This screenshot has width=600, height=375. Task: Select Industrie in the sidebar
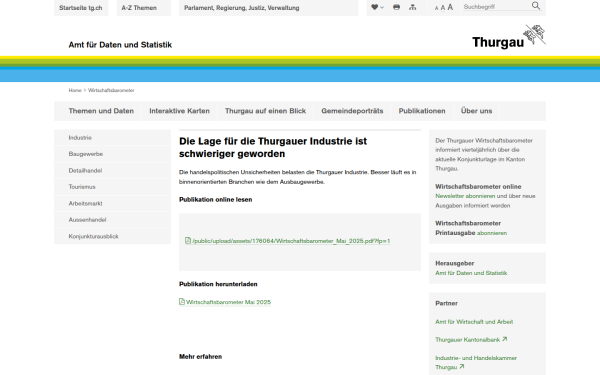pos(112,137)
